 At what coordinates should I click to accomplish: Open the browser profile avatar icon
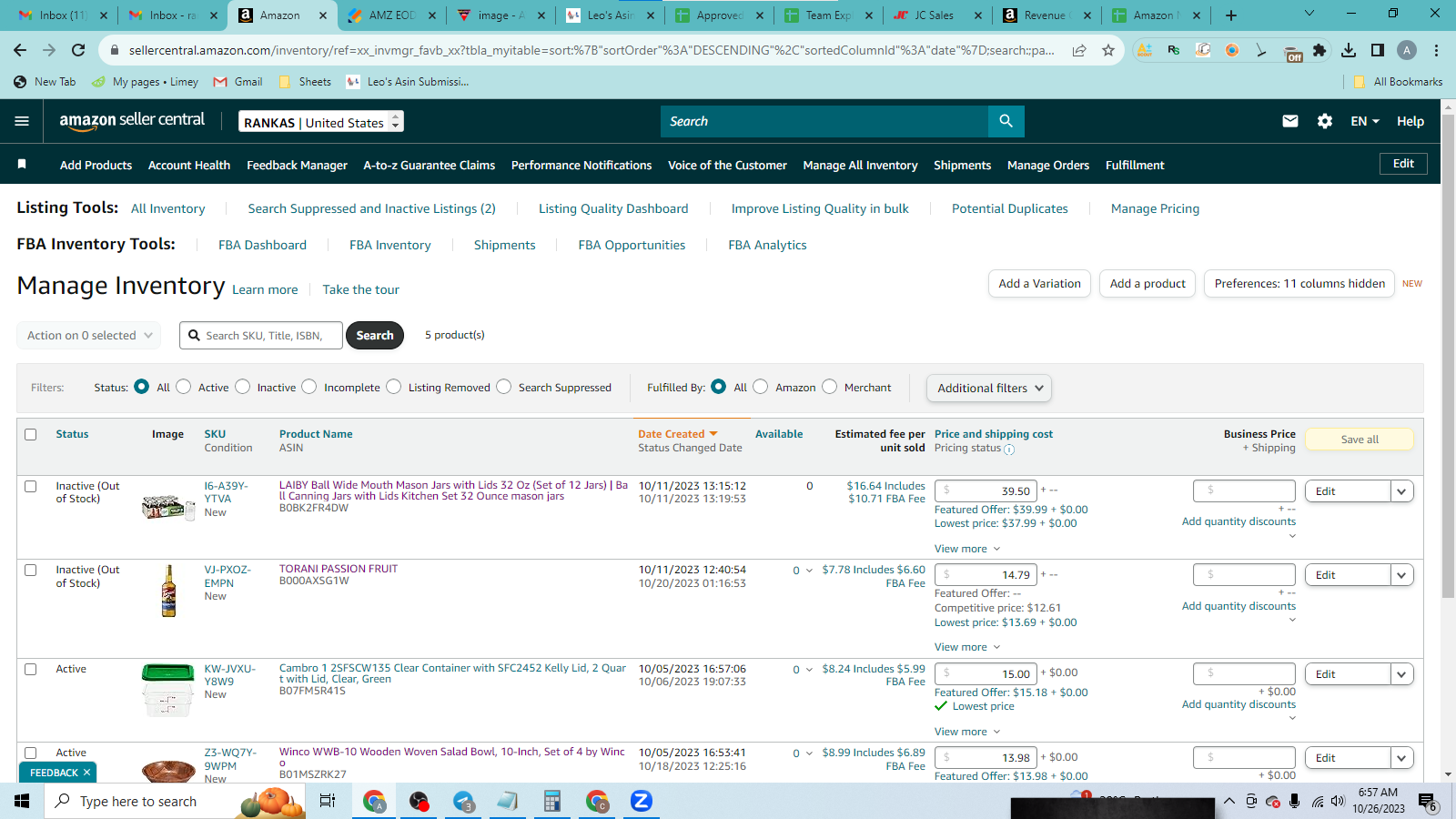pyautogui.click(x=1407, y=50)
